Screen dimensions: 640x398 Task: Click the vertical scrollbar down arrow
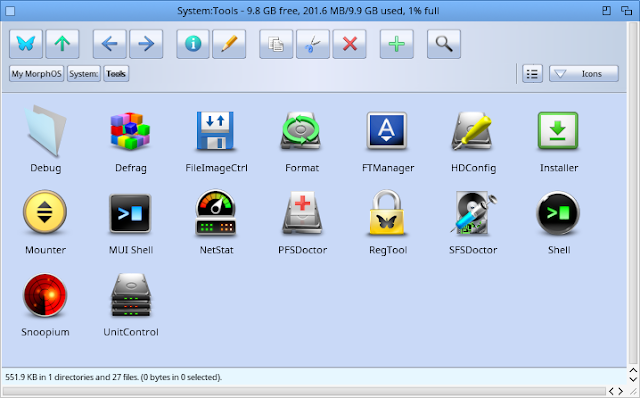point(633,379)
